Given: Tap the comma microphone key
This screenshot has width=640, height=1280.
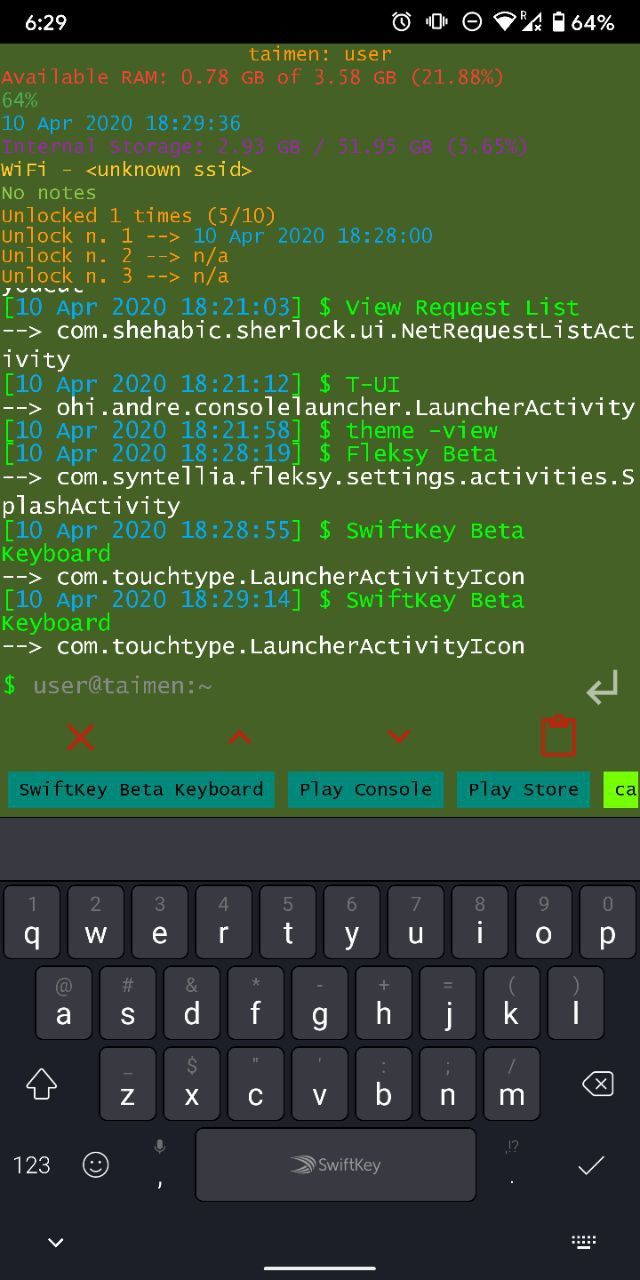Looking at the screenshot, I should pos(160,1164).
